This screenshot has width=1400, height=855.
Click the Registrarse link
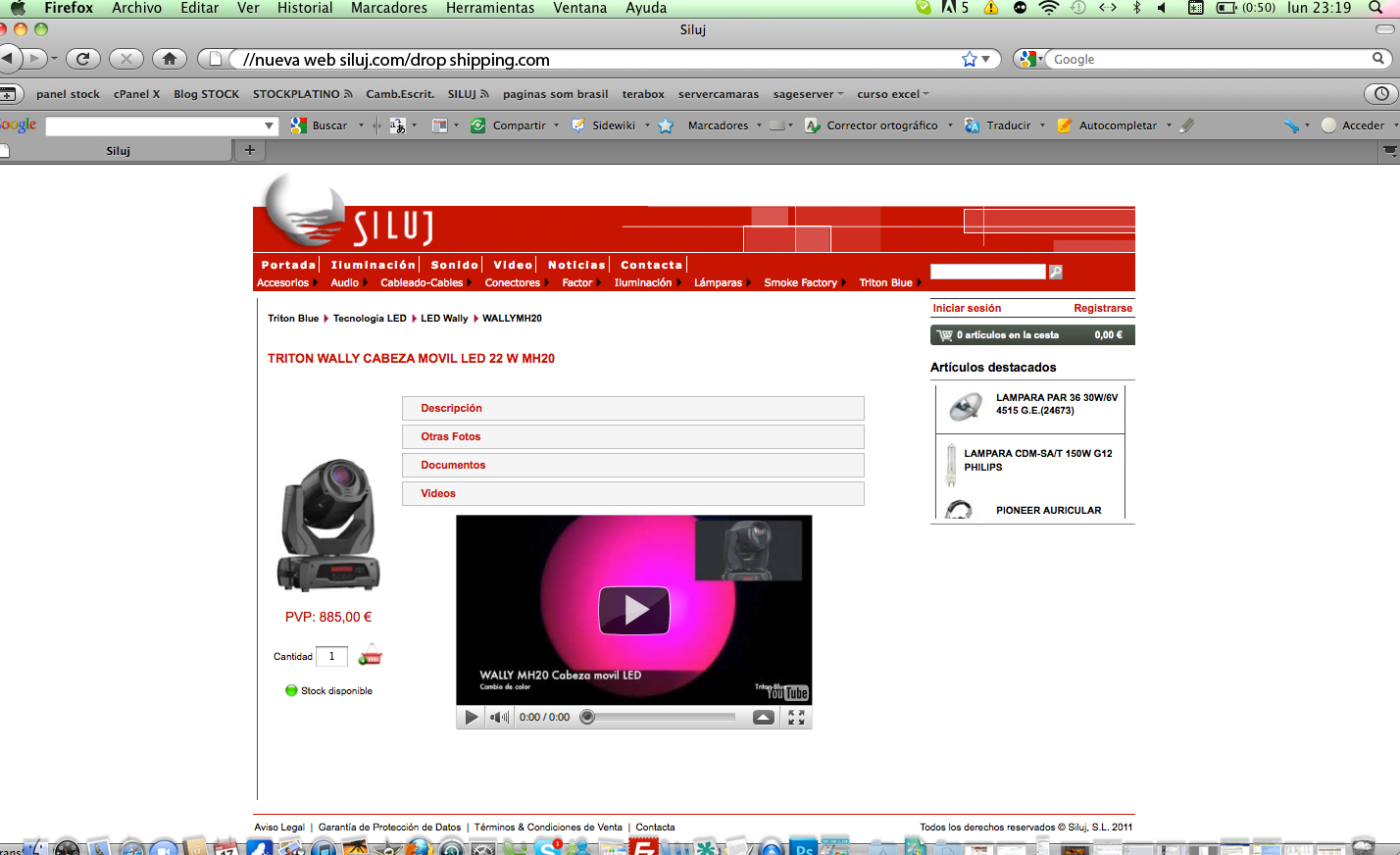point(1103,308)
